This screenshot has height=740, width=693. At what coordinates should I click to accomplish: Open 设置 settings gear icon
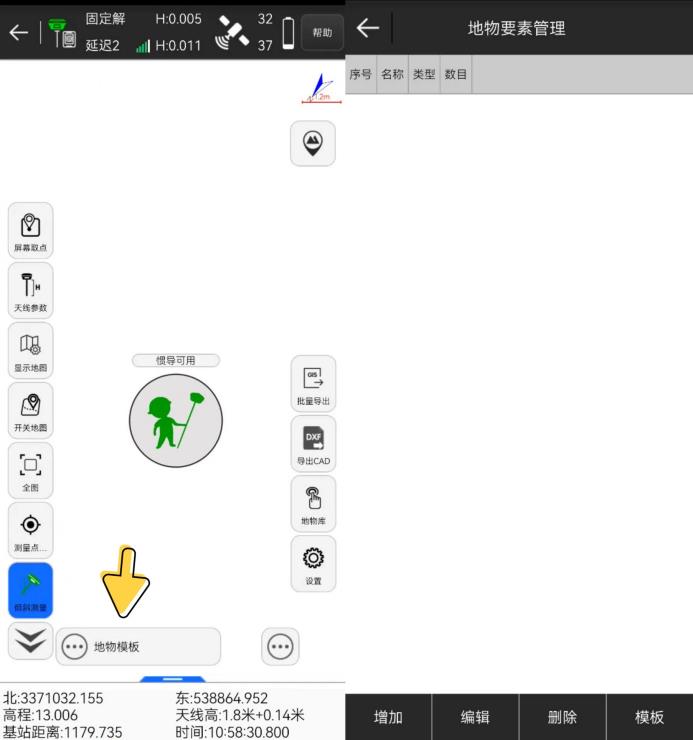[313, 564]
